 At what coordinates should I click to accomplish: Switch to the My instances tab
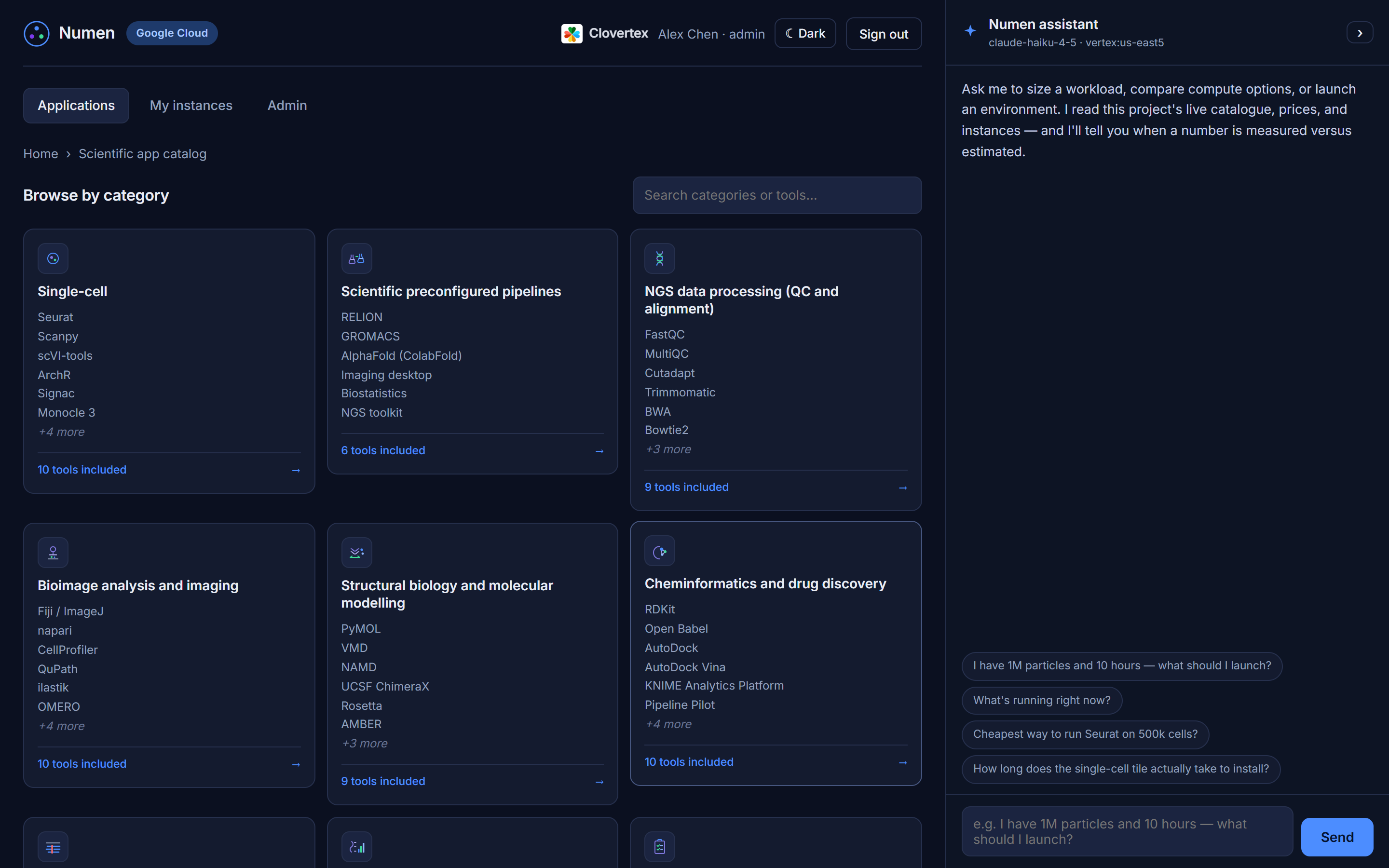191,106
